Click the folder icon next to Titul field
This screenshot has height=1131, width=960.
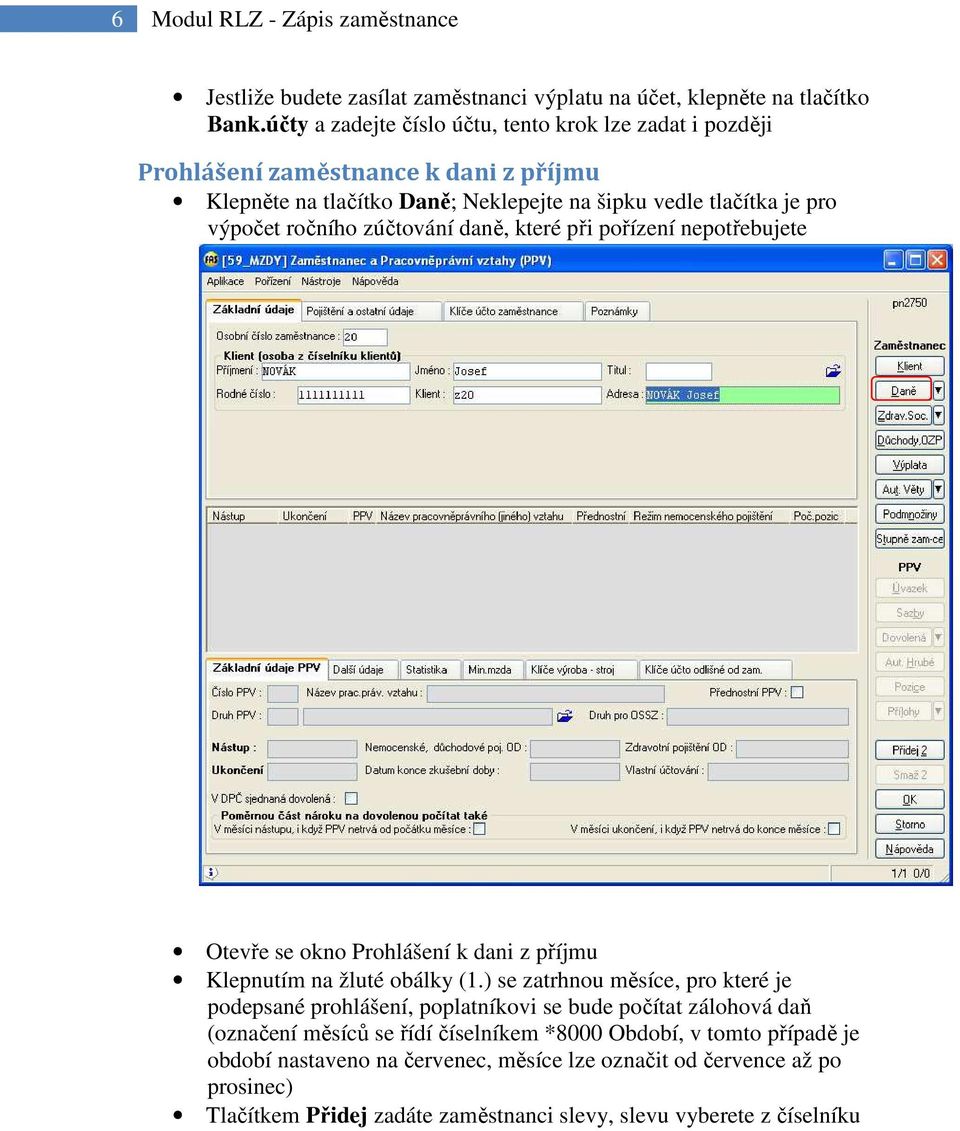833,371
